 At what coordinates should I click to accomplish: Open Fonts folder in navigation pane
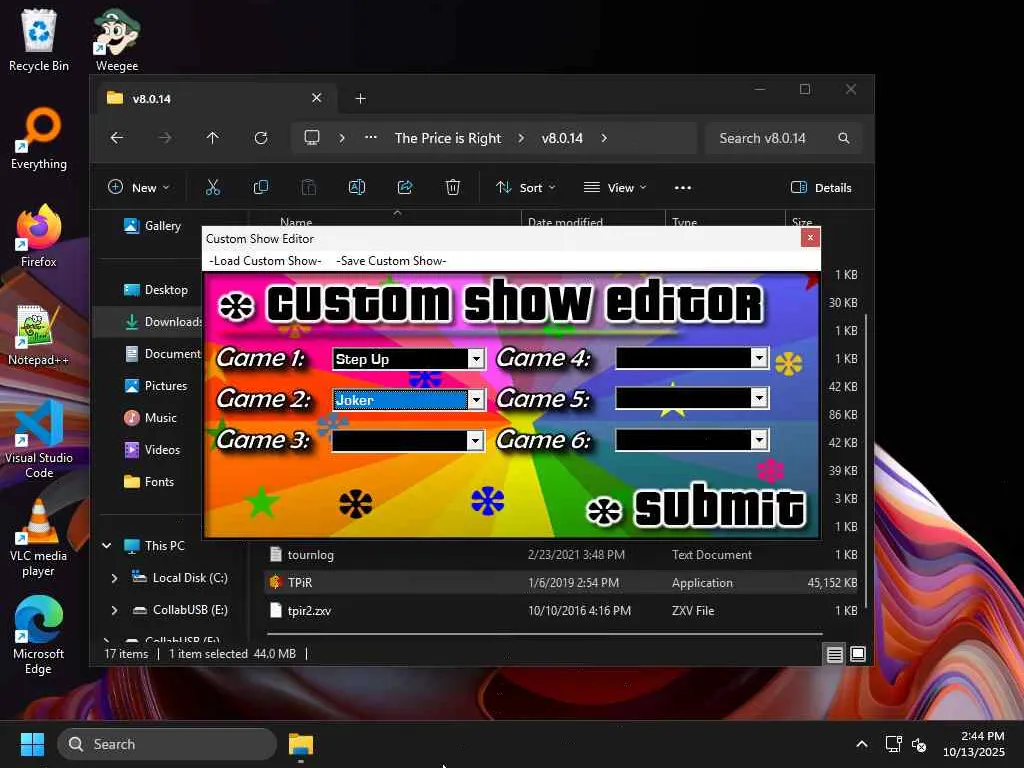(150, 481)
